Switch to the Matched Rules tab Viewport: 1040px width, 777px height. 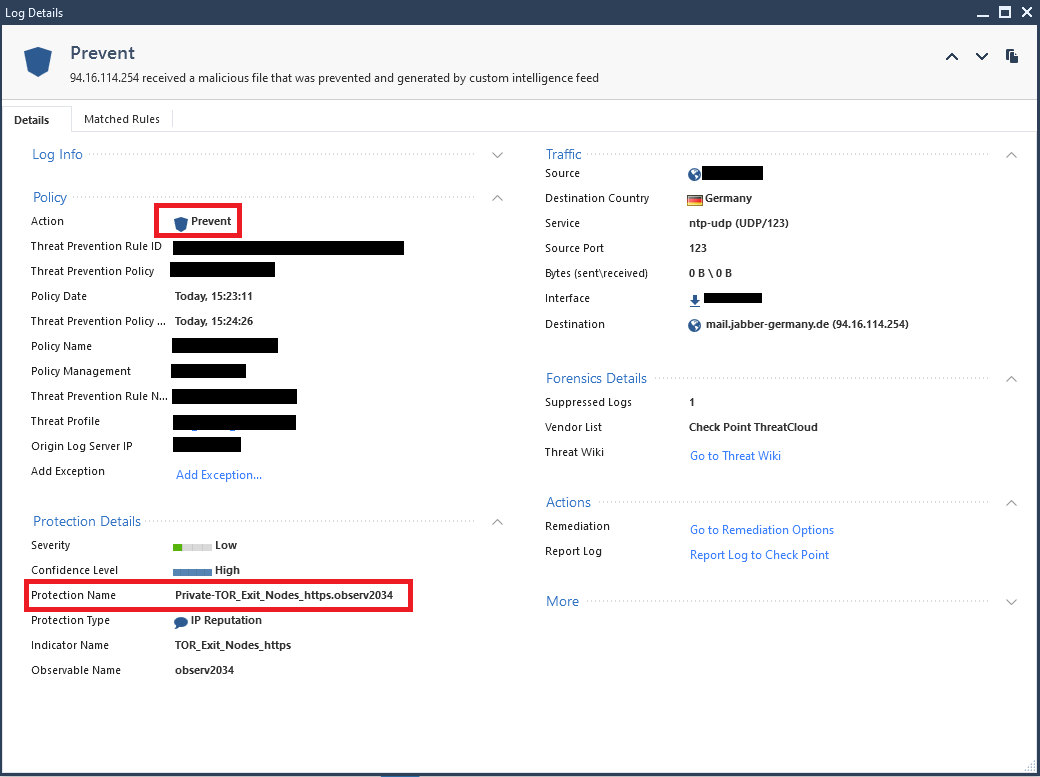click(x=122, y=118)
